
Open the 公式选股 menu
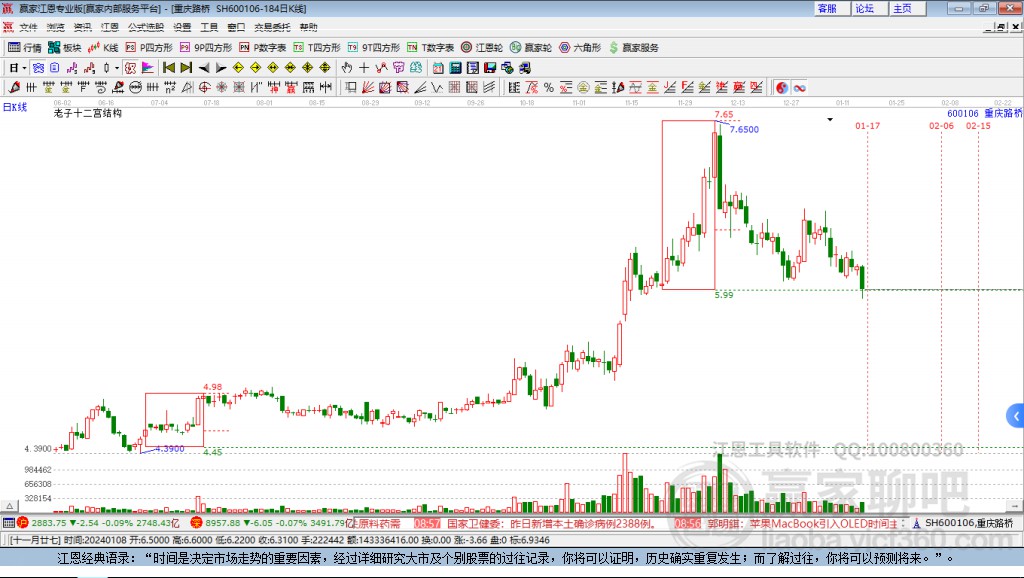coord(146,27)
